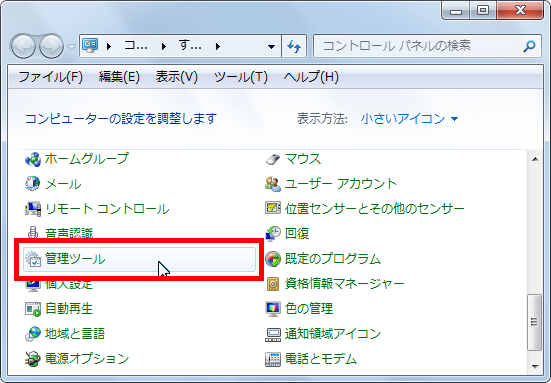Image resolution: width=551 pixels, height=383 pixels.
Task: Expand the arrow after す... breadcrumb
Action: coord(218,46)
